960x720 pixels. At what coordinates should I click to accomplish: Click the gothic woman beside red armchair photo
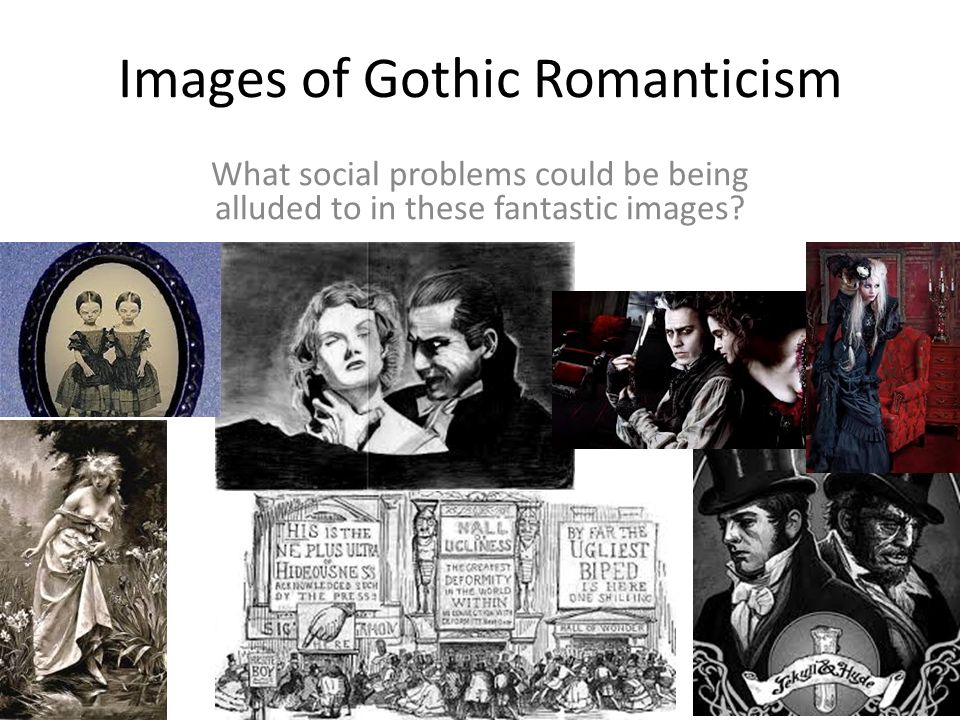click(x=883, y=358)
